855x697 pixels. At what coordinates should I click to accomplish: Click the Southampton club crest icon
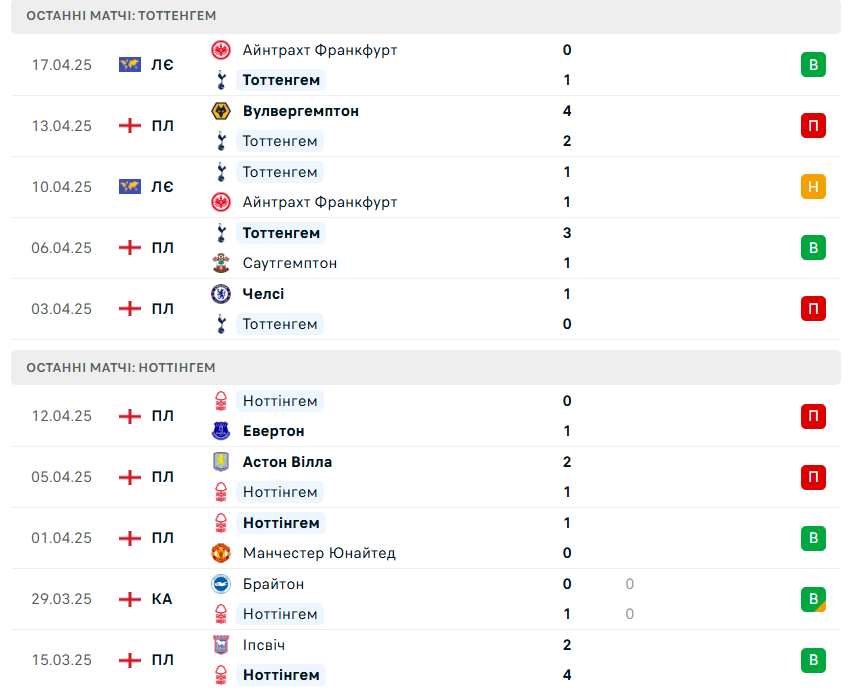coord(221,263)
